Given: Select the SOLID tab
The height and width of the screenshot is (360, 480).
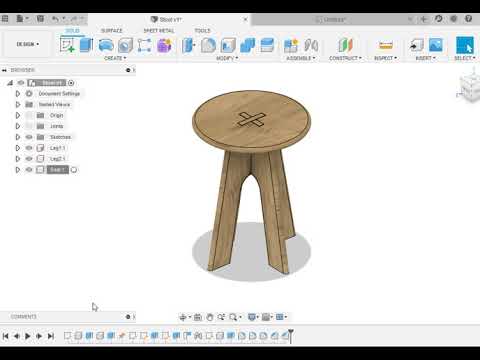Looking at the screenshot, I should [x=72, y=30].
